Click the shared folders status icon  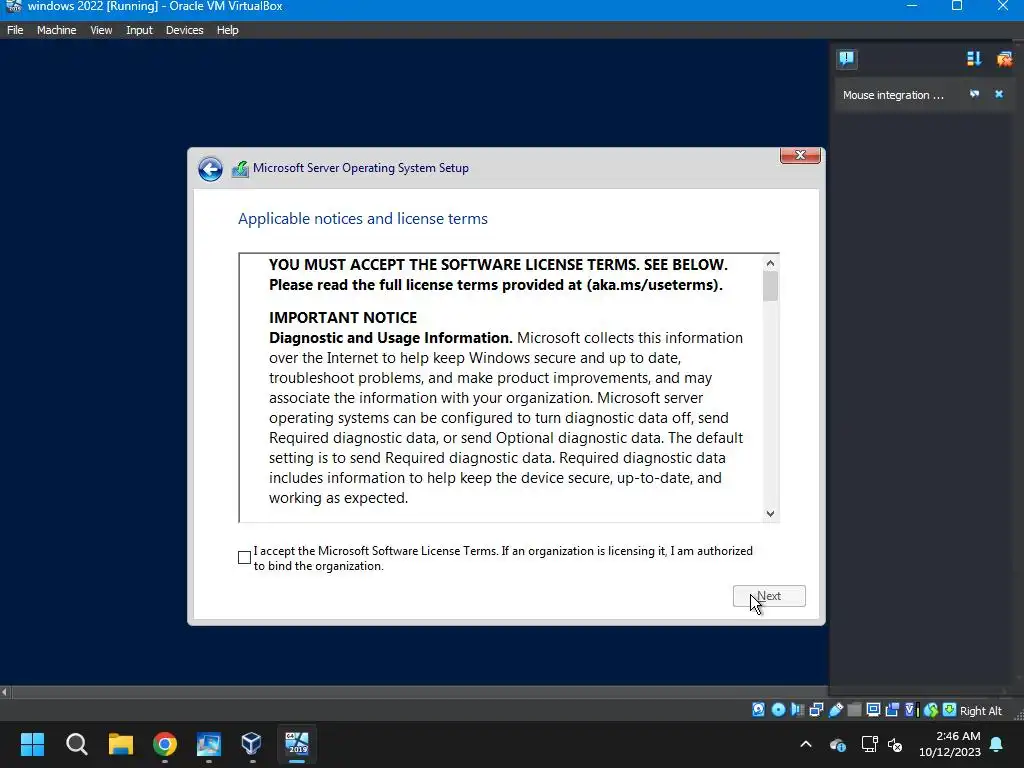point(854,710)
